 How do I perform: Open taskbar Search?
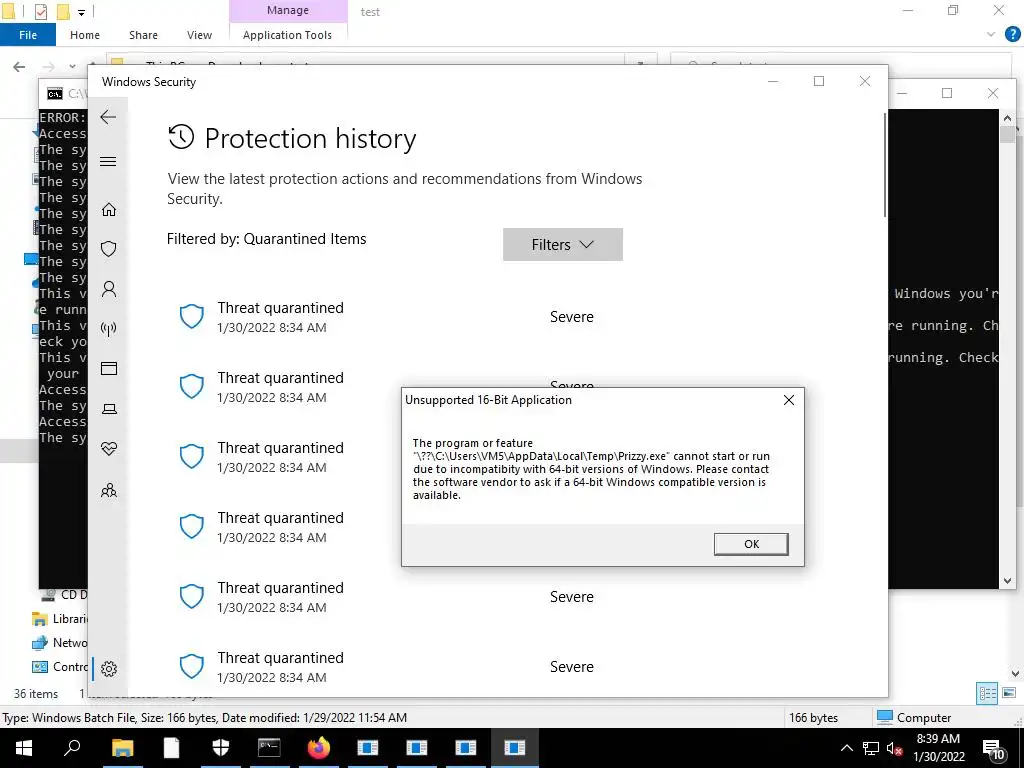72,748
